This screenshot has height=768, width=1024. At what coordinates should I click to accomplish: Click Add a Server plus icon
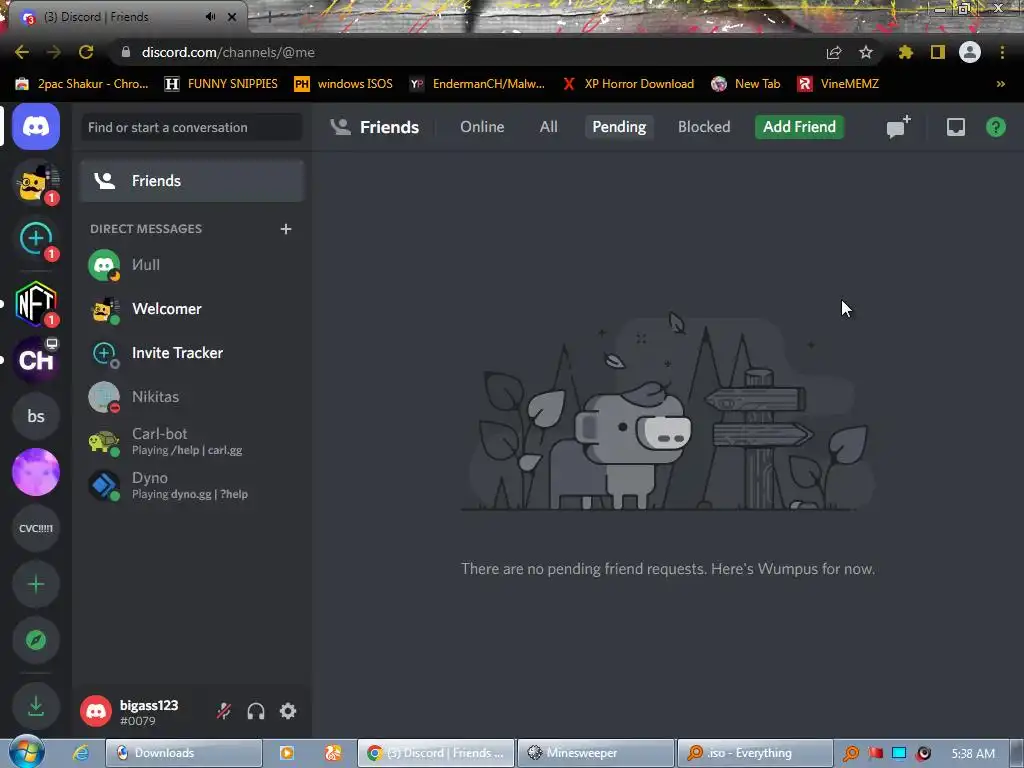[x=36, y=584]
